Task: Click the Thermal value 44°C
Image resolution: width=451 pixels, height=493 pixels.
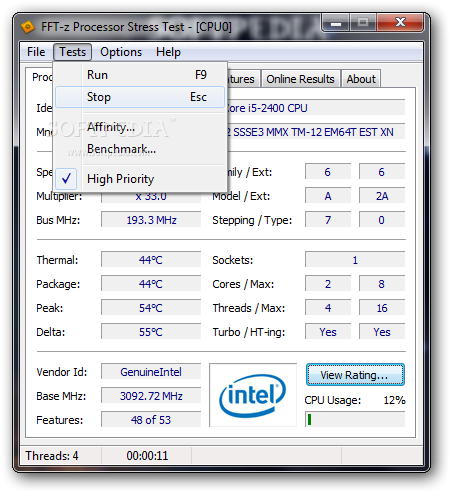Action: point(151,260)
